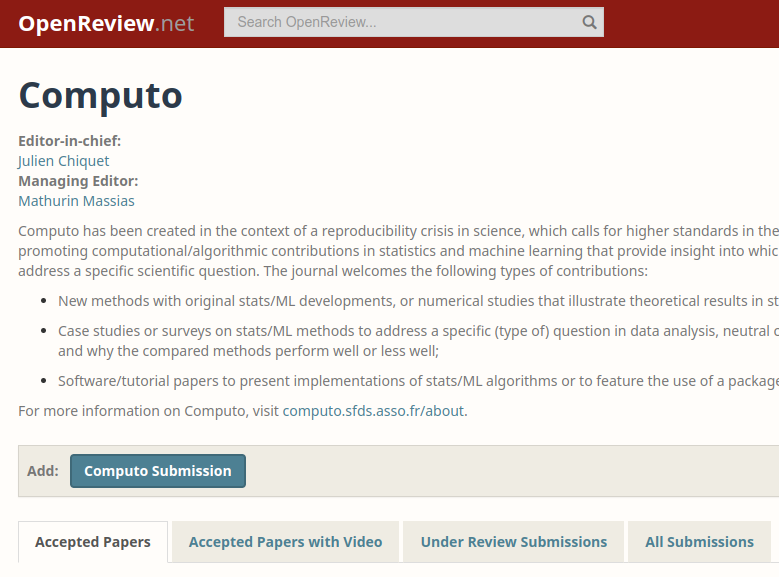This screenshot has width=779, height=577.
Task: Click the New methods bullet text
Action: coord(418,301)
